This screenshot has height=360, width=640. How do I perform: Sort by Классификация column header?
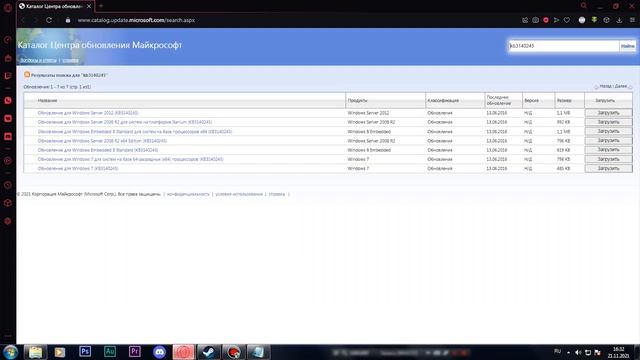(x=443, y=100)
